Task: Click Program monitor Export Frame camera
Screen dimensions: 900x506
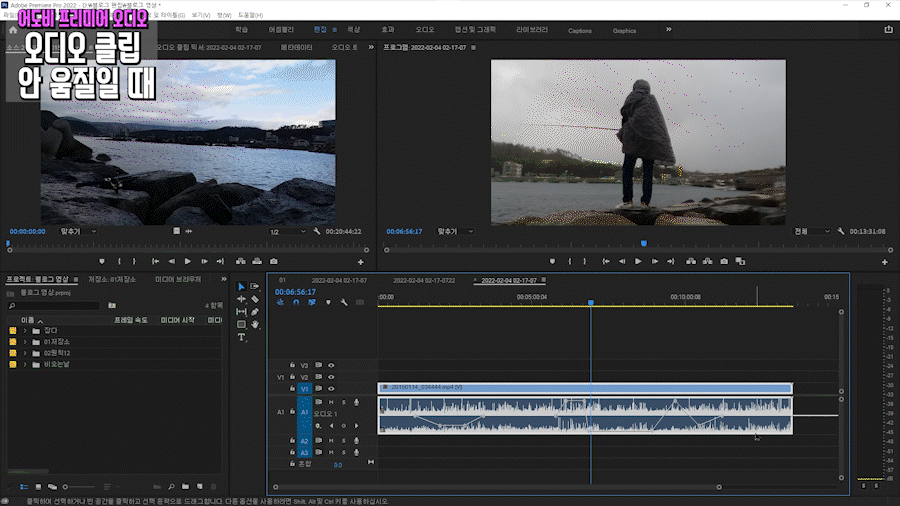Action: coord(724,261)
